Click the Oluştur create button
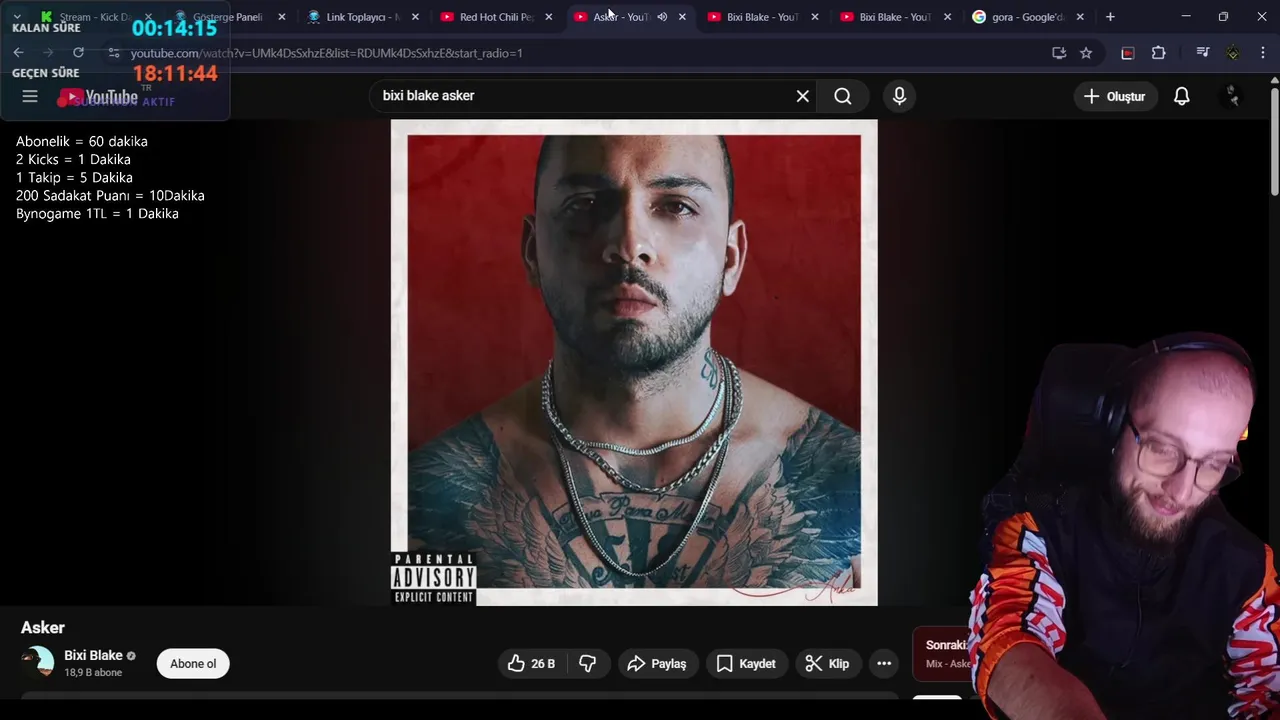Viewport: 1280px width, 720px height. tap(1115, 96)
